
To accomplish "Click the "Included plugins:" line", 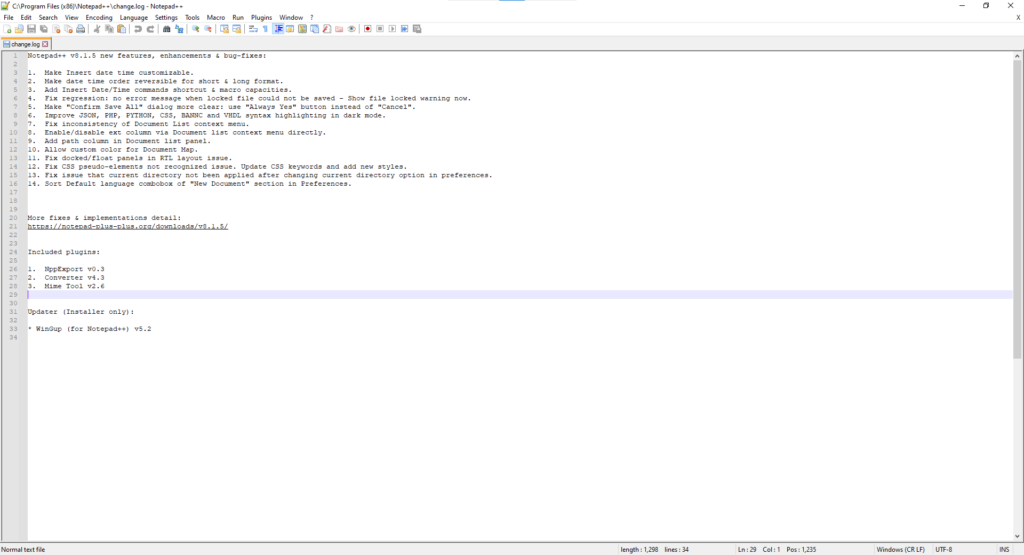I will (x=64, y=252).
